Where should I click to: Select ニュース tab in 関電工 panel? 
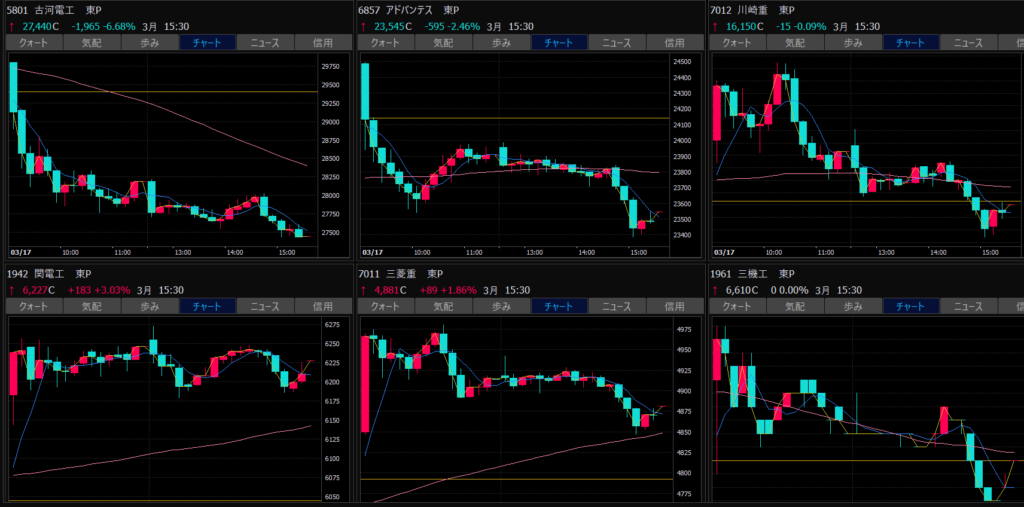click(x=265, y=306)
